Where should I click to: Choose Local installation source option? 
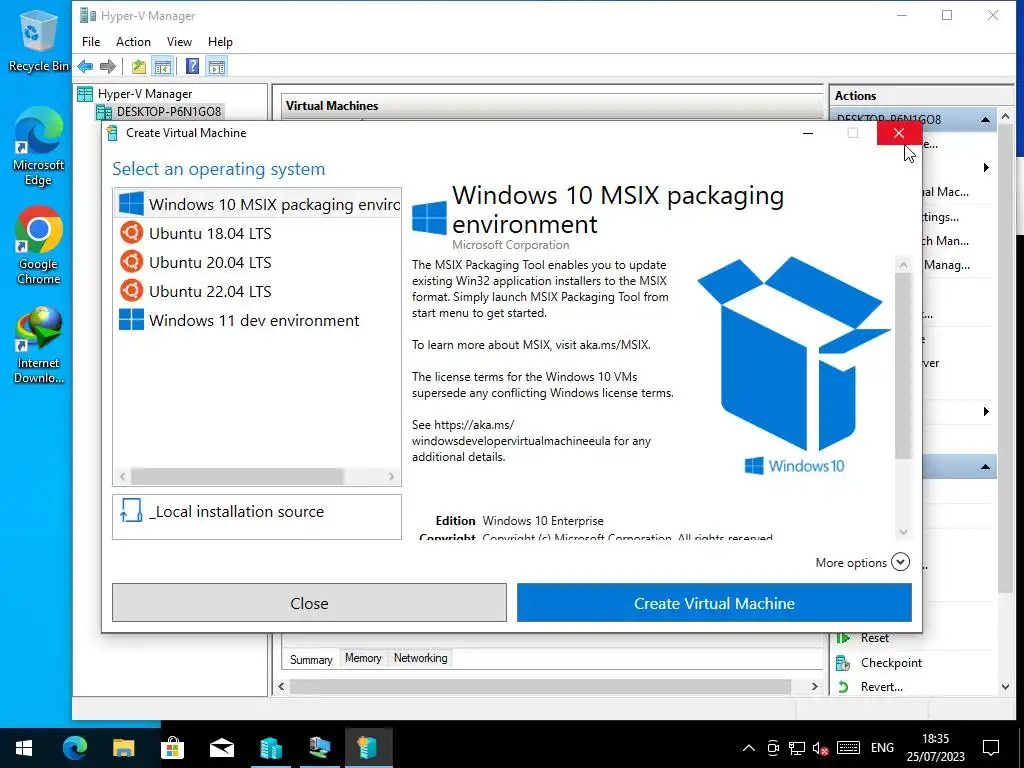click(257, 517)
